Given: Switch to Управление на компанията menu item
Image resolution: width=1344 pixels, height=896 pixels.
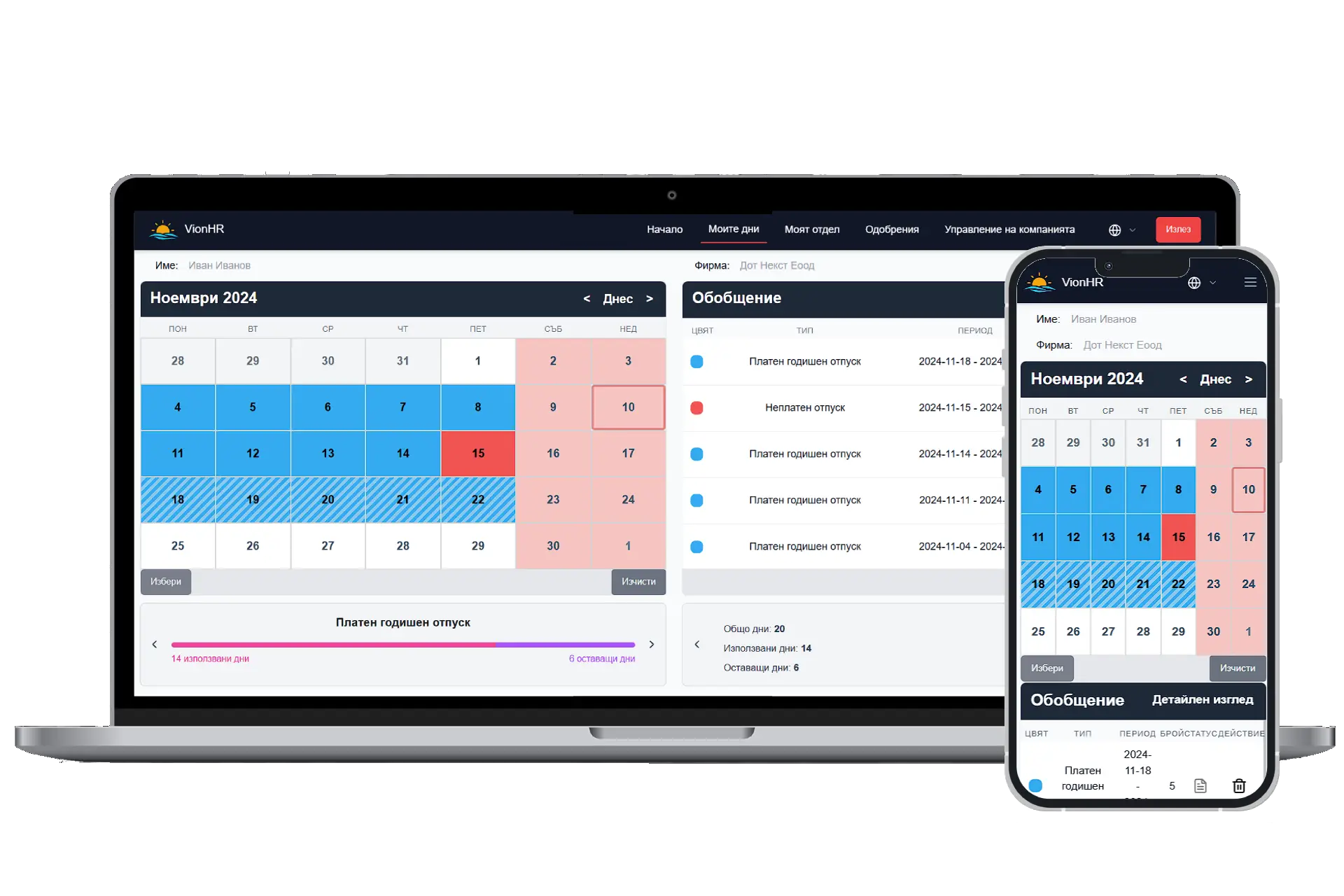Looking at the screenshot, I should [x=1009, y=229].
